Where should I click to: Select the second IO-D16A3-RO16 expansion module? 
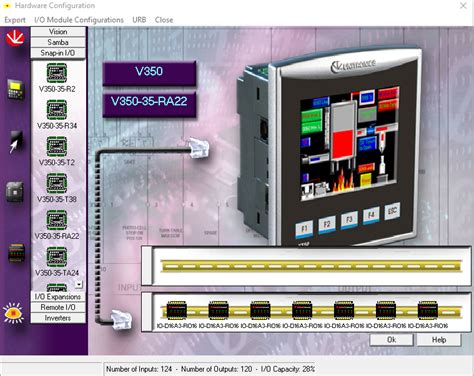[x=218, y=310]
